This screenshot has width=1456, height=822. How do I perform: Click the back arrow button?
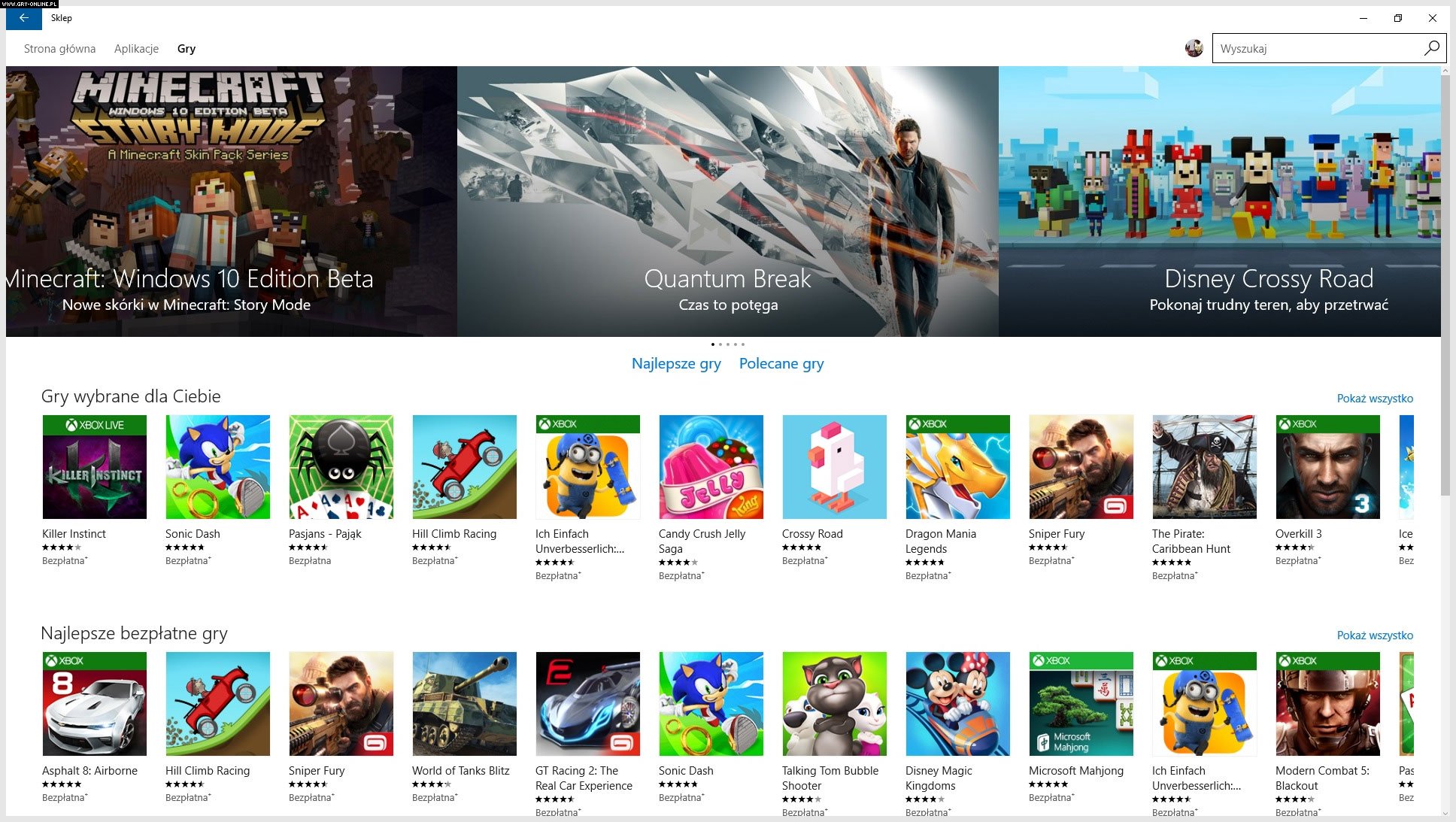(x=23, y=18)
